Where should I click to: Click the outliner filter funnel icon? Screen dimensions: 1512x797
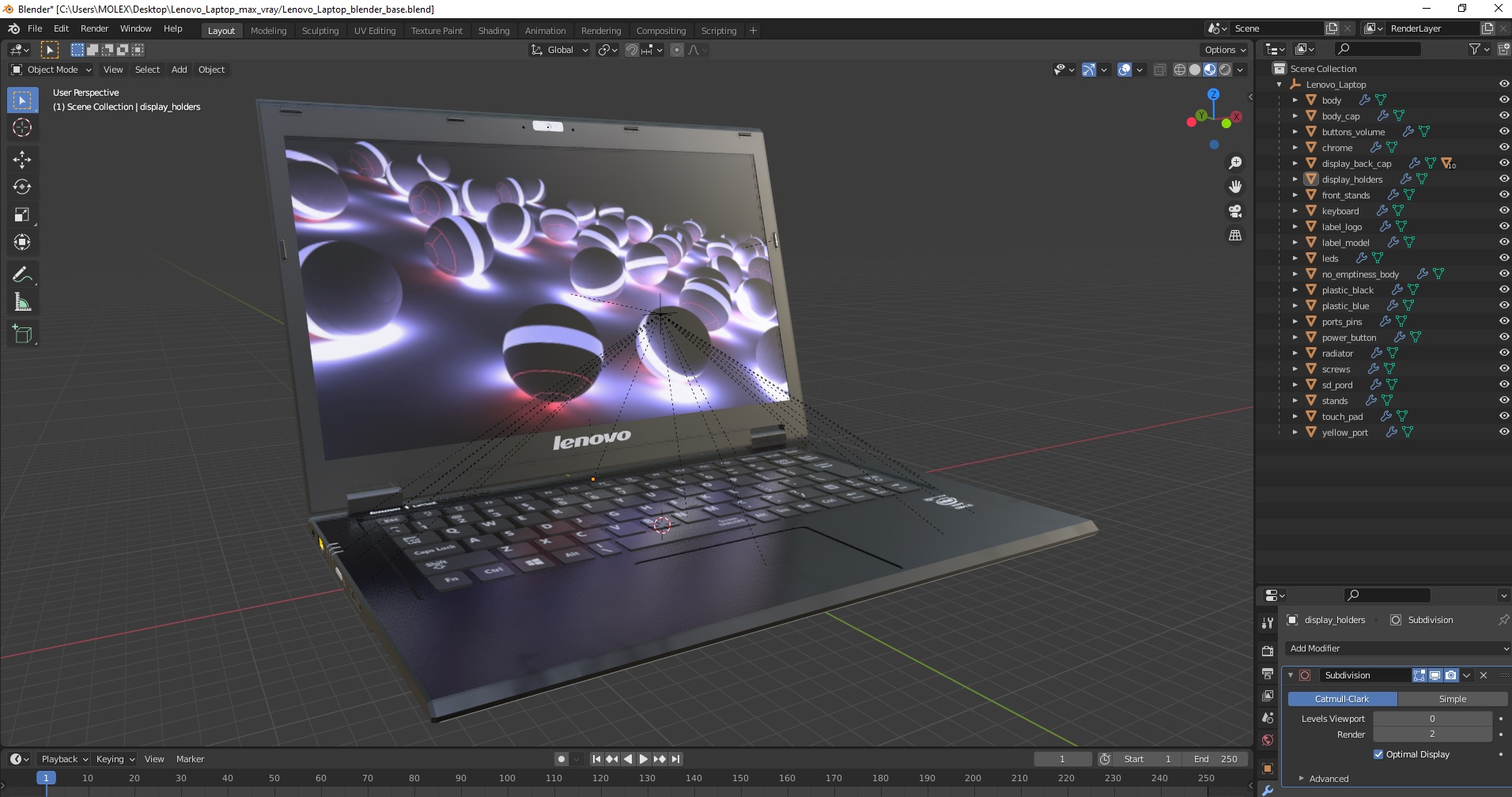click(x=1475, y=49)
